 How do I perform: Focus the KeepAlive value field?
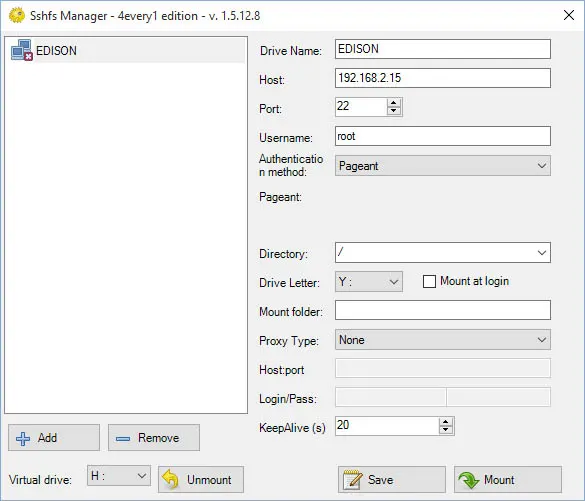[x=387, y=426]
